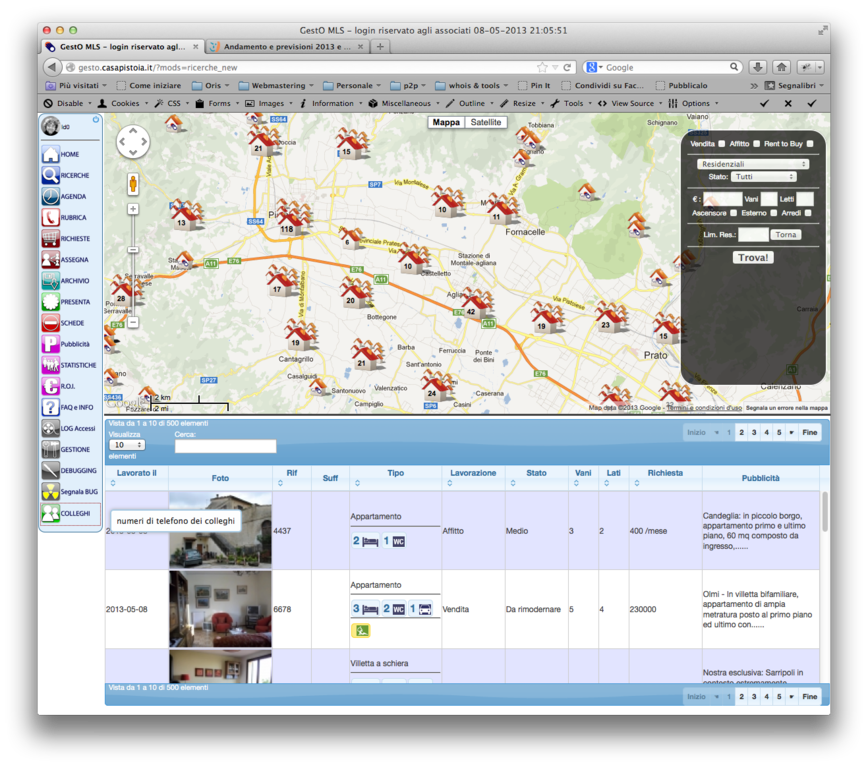Screen dimensions: 868x767
Task: Enable the Vendita checkbox
Action: click(721, 143)
